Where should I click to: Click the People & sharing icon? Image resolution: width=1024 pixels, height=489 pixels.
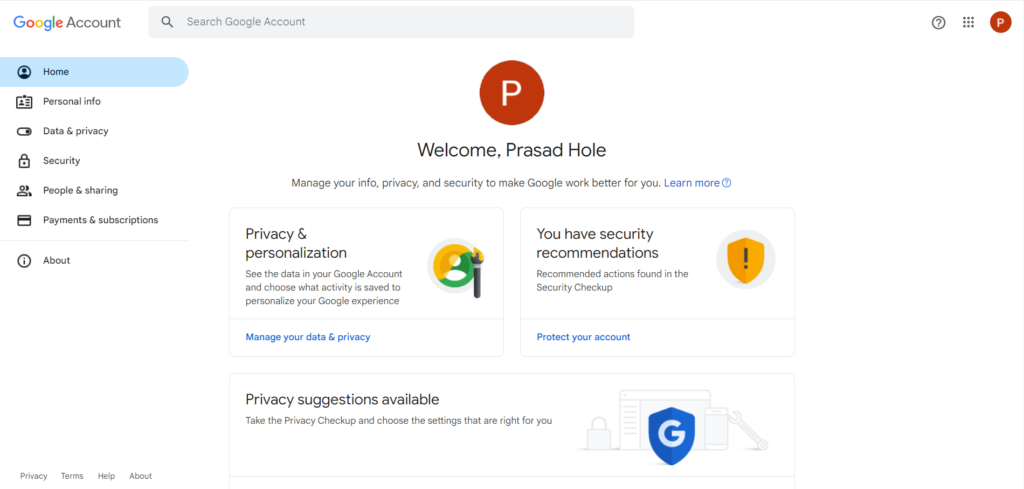tap(24, 191)
